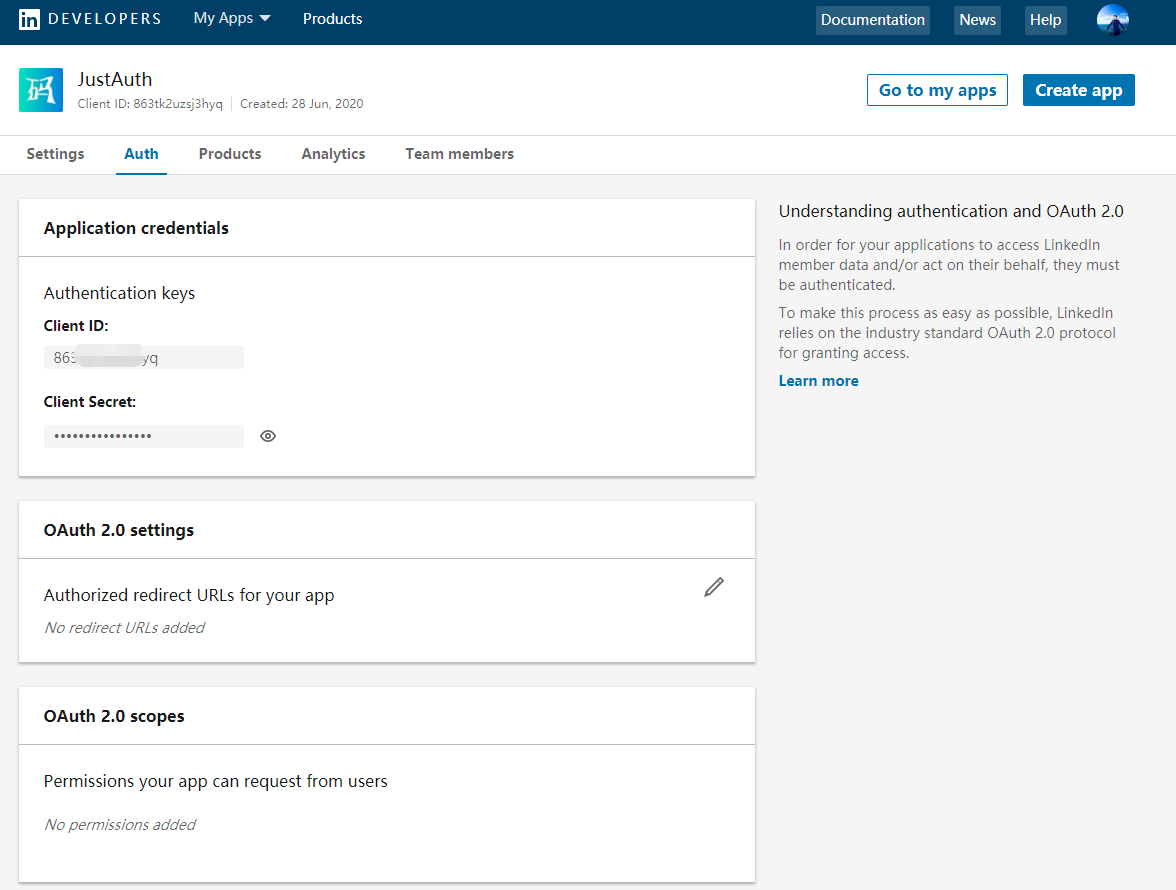Image resolution: width=1176 pixels, height=890 pixels.
Task: Click the LinkedIn Developers logo
Action: [x=90, y=19]
